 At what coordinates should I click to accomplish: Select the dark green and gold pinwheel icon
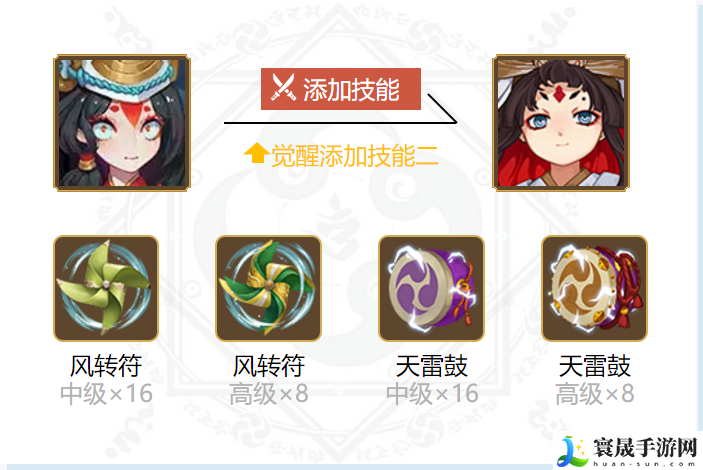pyautogui.click(x=269, y=288)
